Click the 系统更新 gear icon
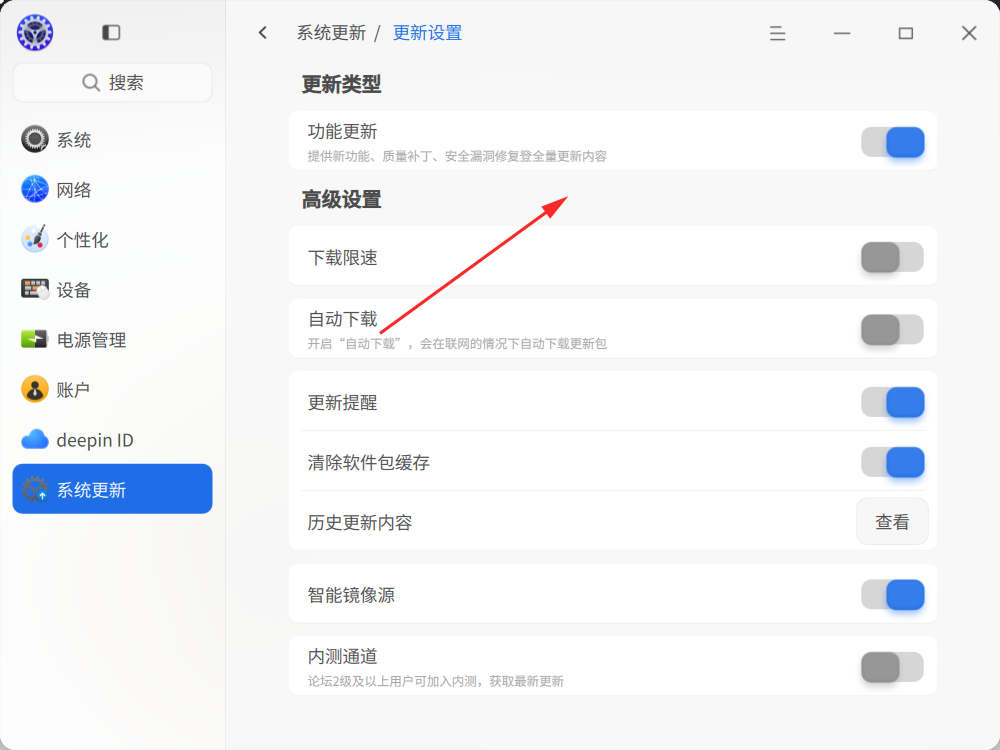 tap(34, 489)
